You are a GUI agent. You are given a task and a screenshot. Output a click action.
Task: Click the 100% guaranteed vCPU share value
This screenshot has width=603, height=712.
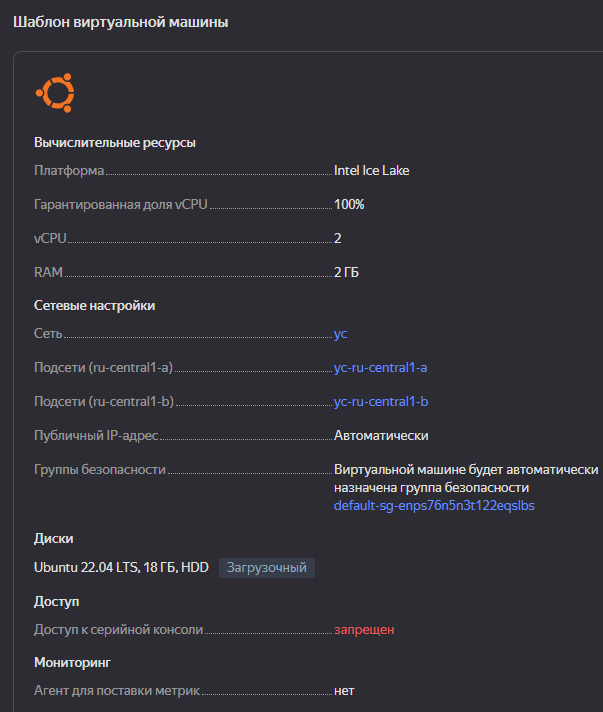coord(349,204)
